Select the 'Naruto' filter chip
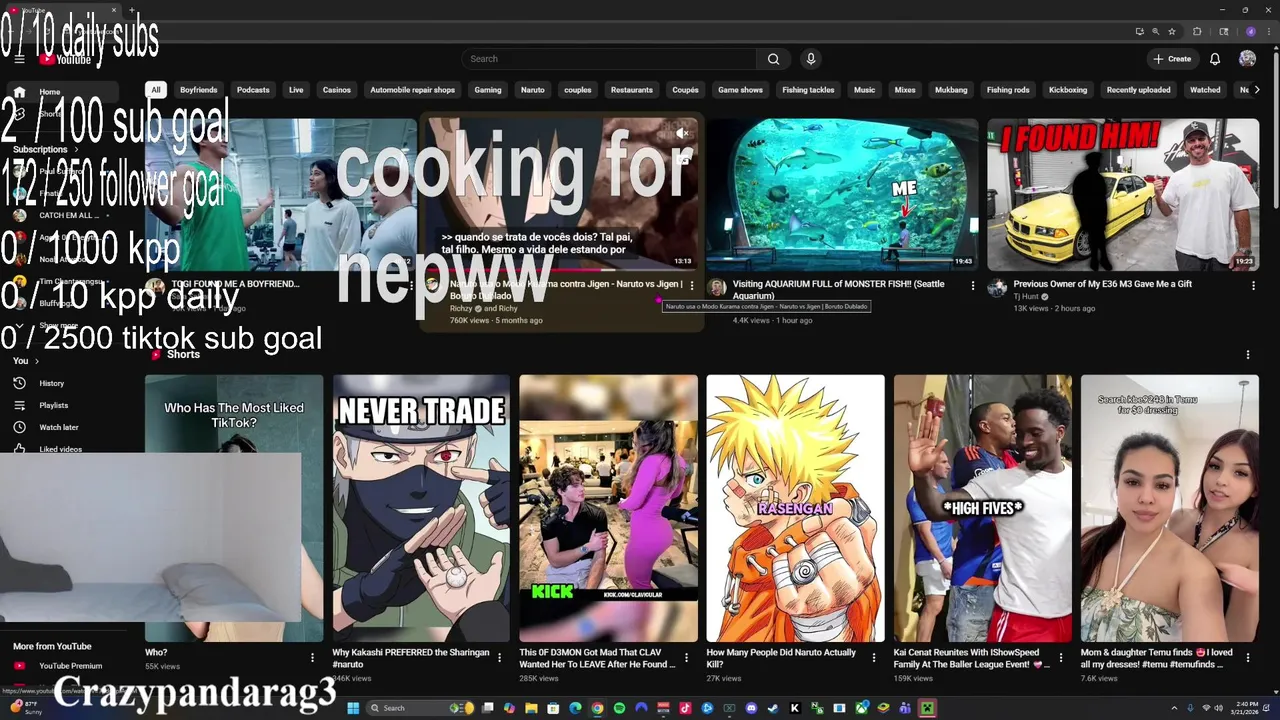The height and width of the screenshot is (720, 1280). pos(533,90)
